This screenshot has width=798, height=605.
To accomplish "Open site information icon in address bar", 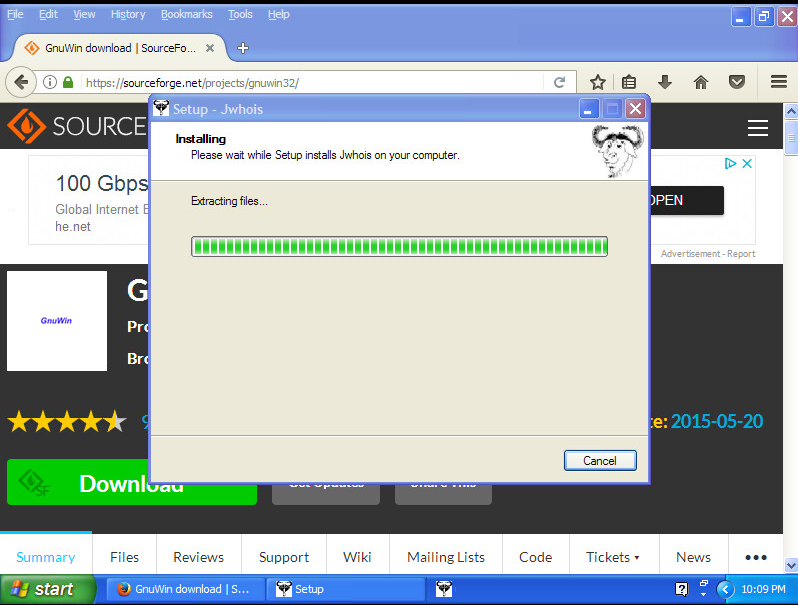I will pyautogui.click(x=49, y=82).
